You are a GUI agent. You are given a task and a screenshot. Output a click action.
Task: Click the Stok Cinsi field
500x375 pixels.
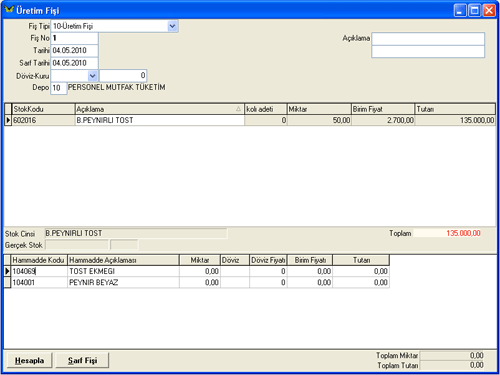click(x=136, y=233)
